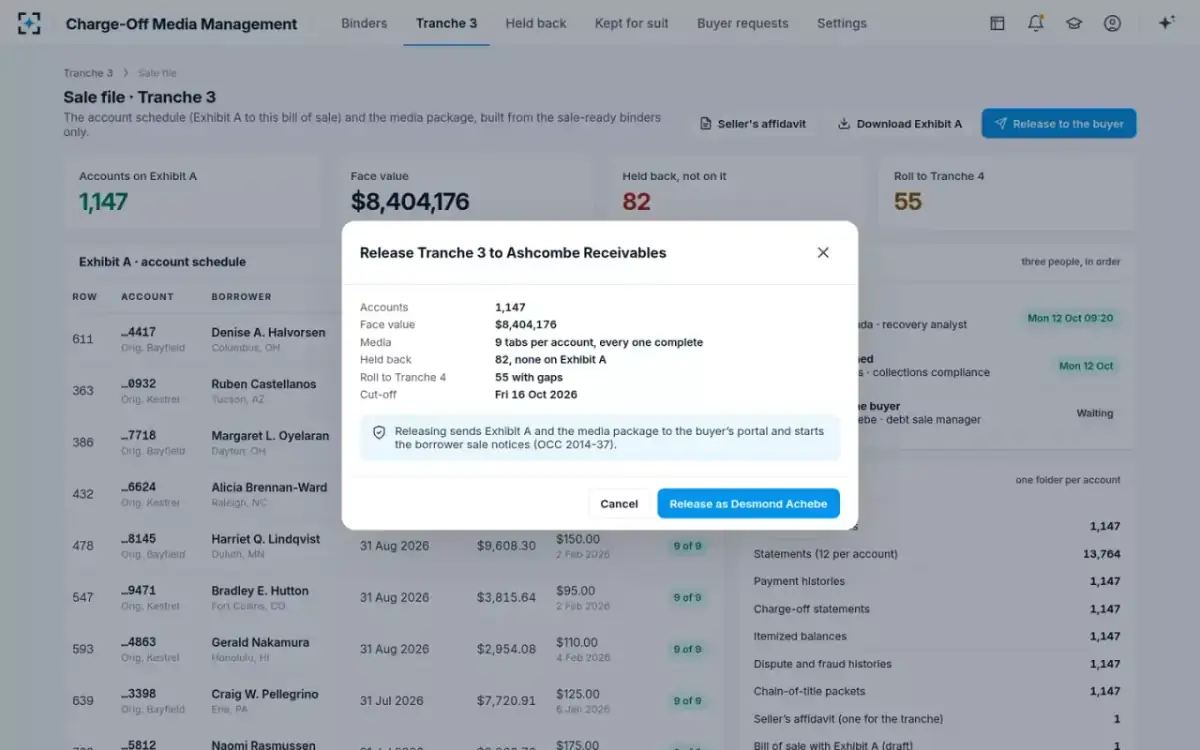
Task: Open the notifications bell
Action: (1036, 23)
